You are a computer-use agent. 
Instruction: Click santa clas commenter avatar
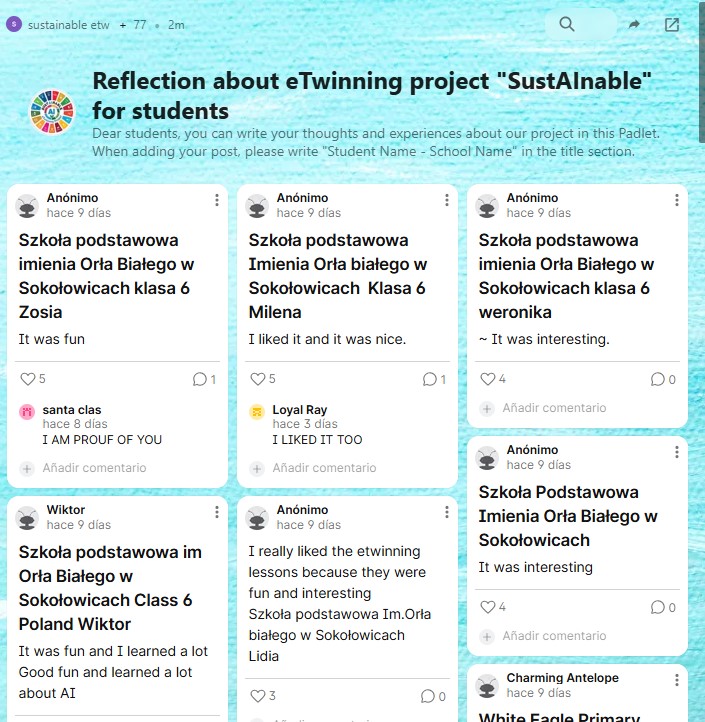27,412
